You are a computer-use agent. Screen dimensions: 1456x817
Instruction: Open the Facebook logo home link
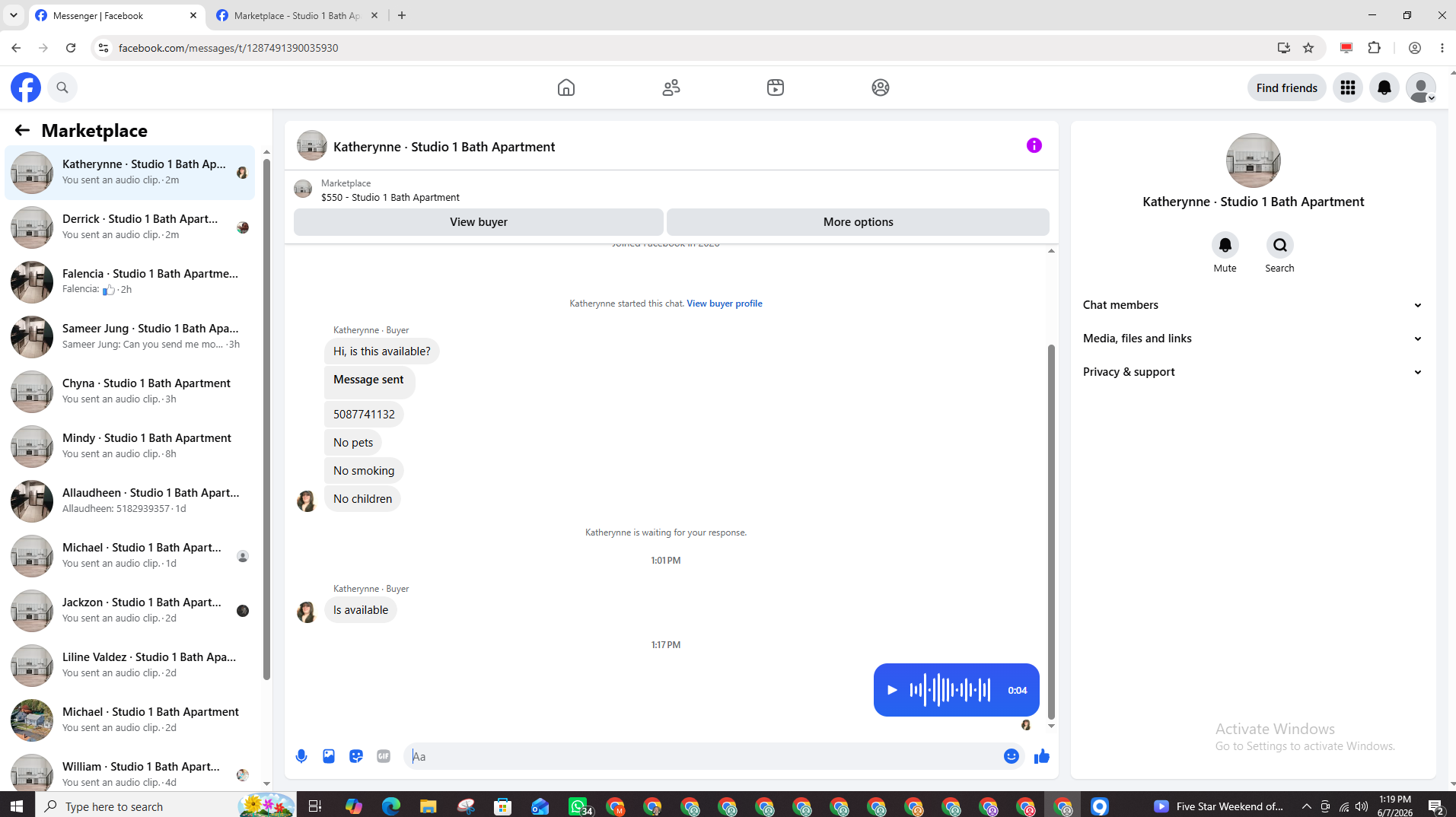pos(26,87)
